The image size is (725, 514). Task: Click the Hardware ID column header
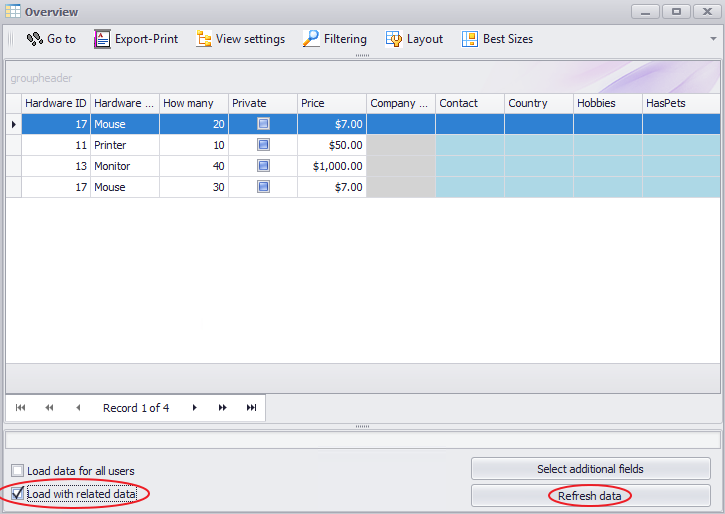point(56,103)
